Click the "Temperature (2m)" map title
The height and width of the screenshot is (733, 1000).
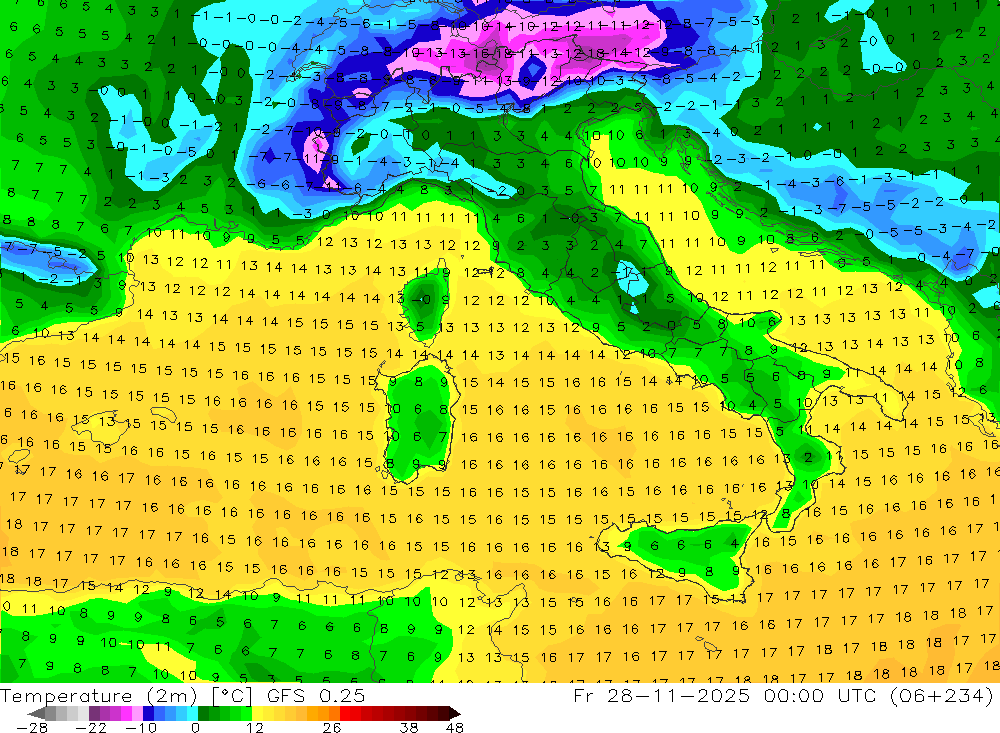click(x=99, y=695)
